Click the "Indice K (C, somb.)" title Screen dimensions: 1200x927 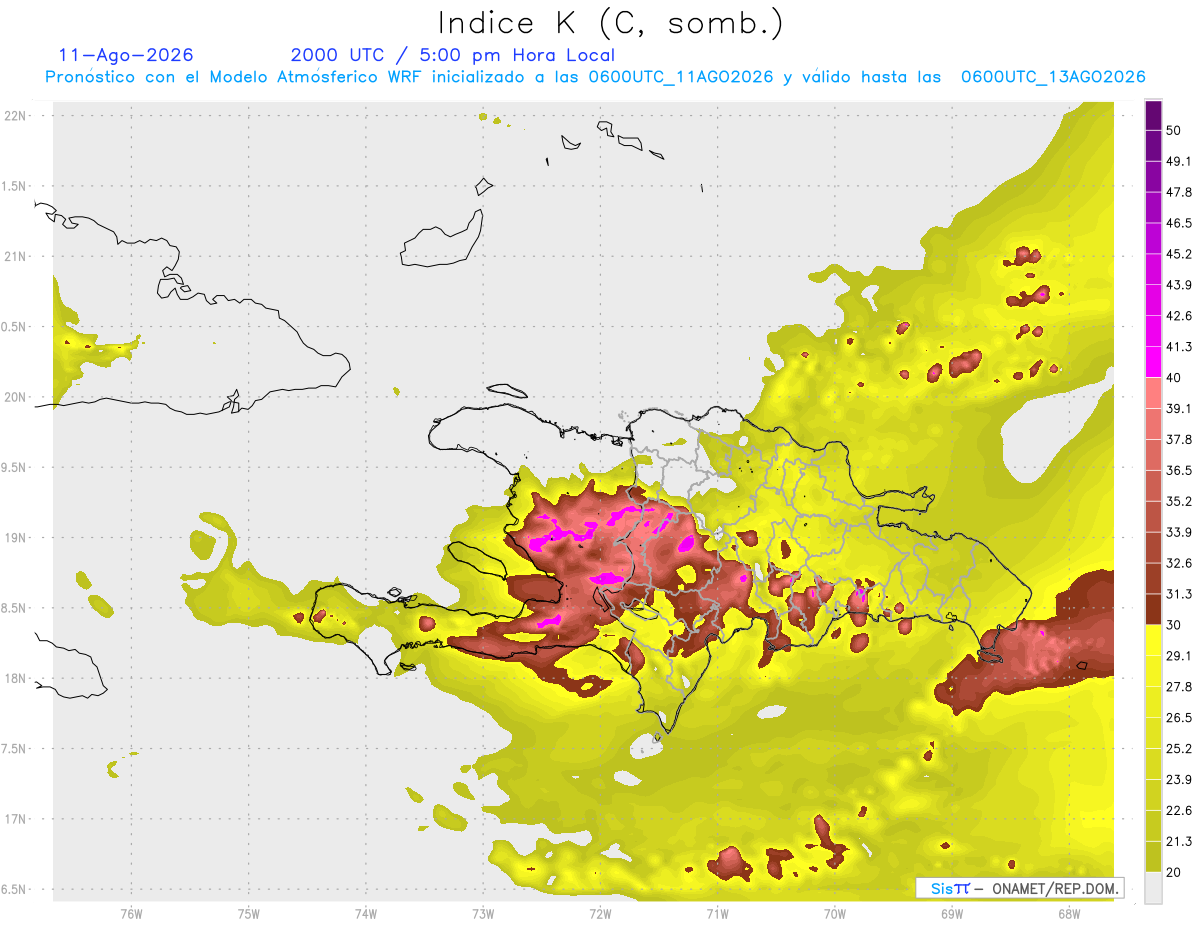pos(611,23)
